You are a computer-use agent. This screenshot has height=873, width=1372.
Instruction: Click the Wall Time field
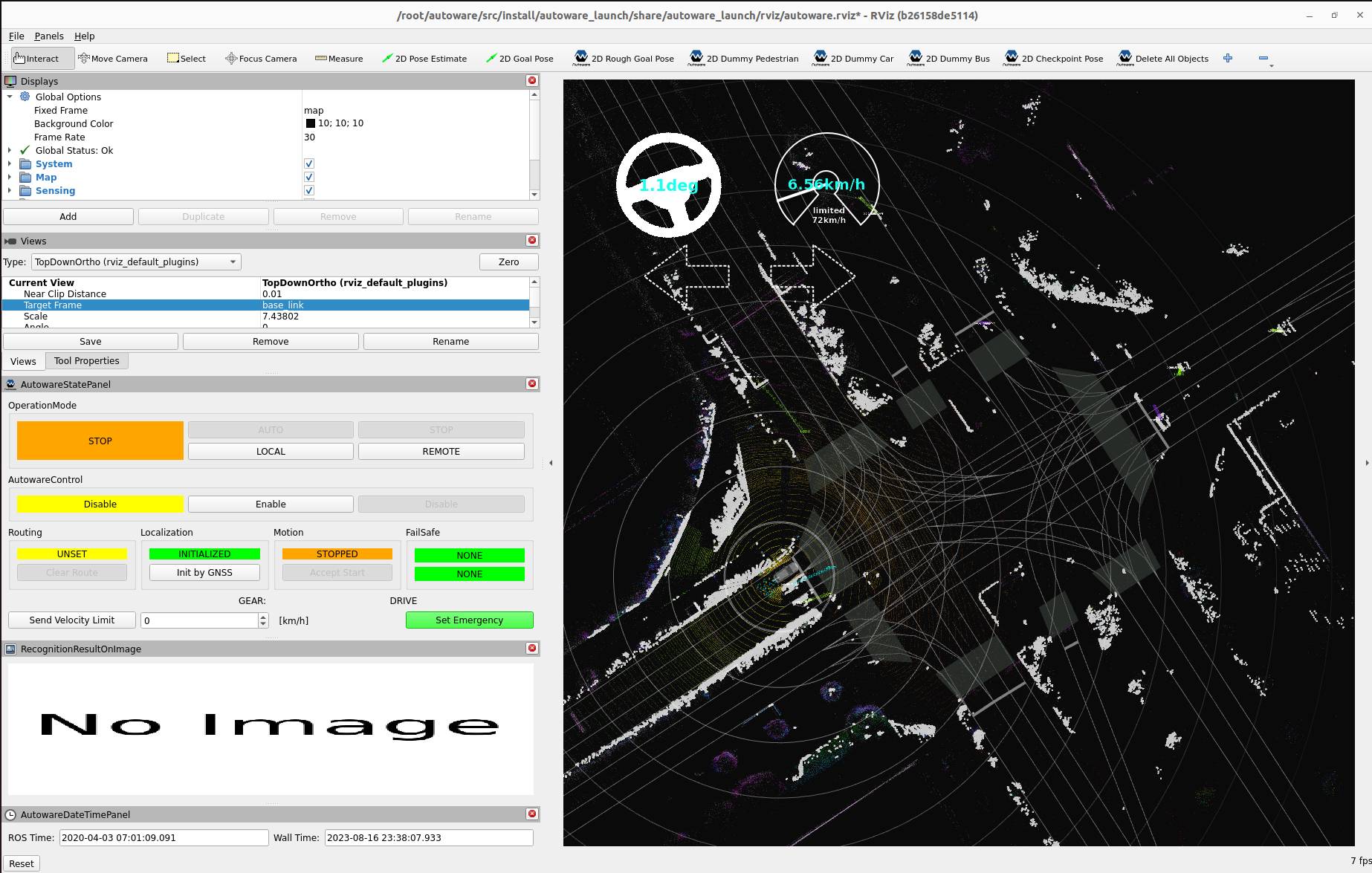[429, 837]
